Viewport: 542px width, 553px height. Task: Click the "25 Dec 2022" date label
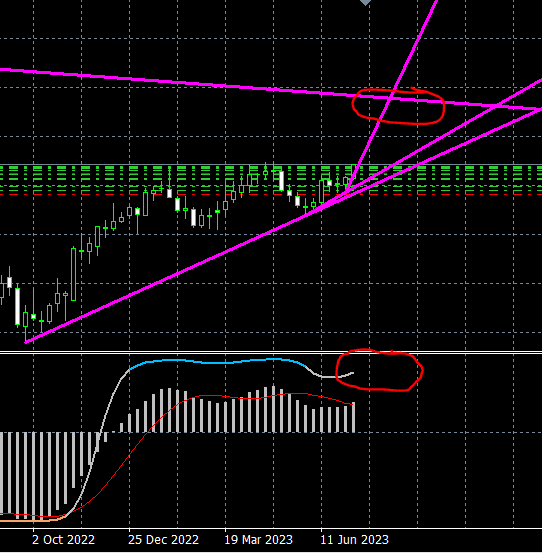click(163, 540)
